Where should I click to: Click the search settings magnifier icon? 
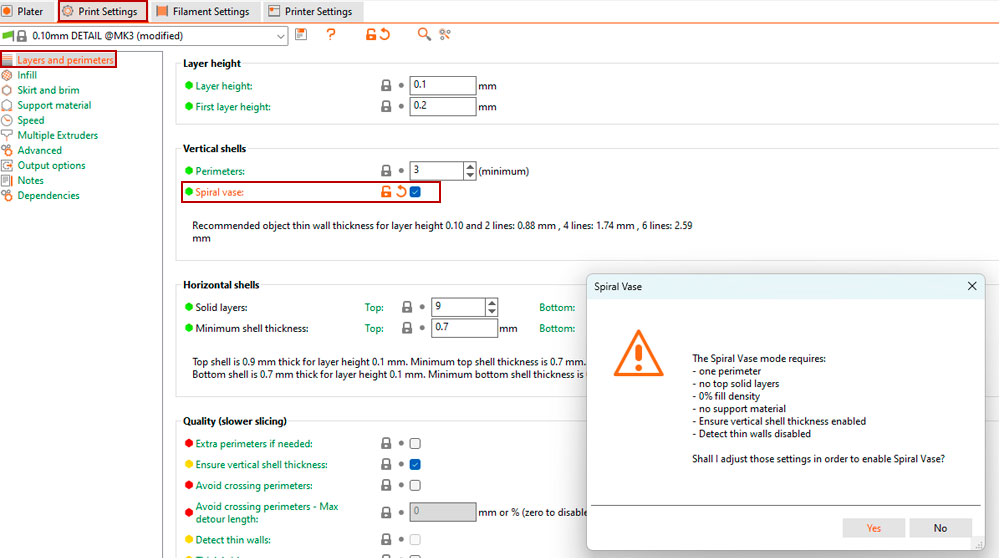tap(424, 35)
